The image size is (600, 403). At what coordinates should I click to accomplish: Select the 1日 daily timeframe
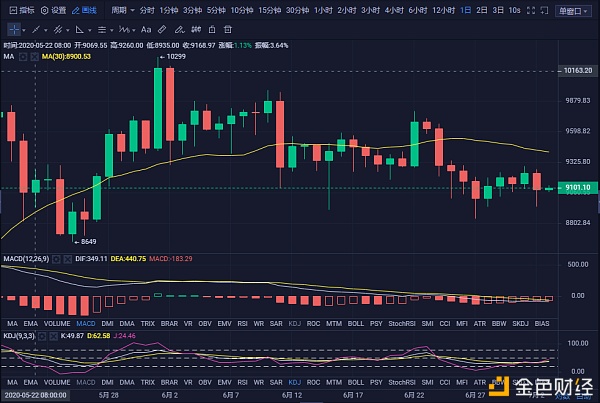[466, 10]
